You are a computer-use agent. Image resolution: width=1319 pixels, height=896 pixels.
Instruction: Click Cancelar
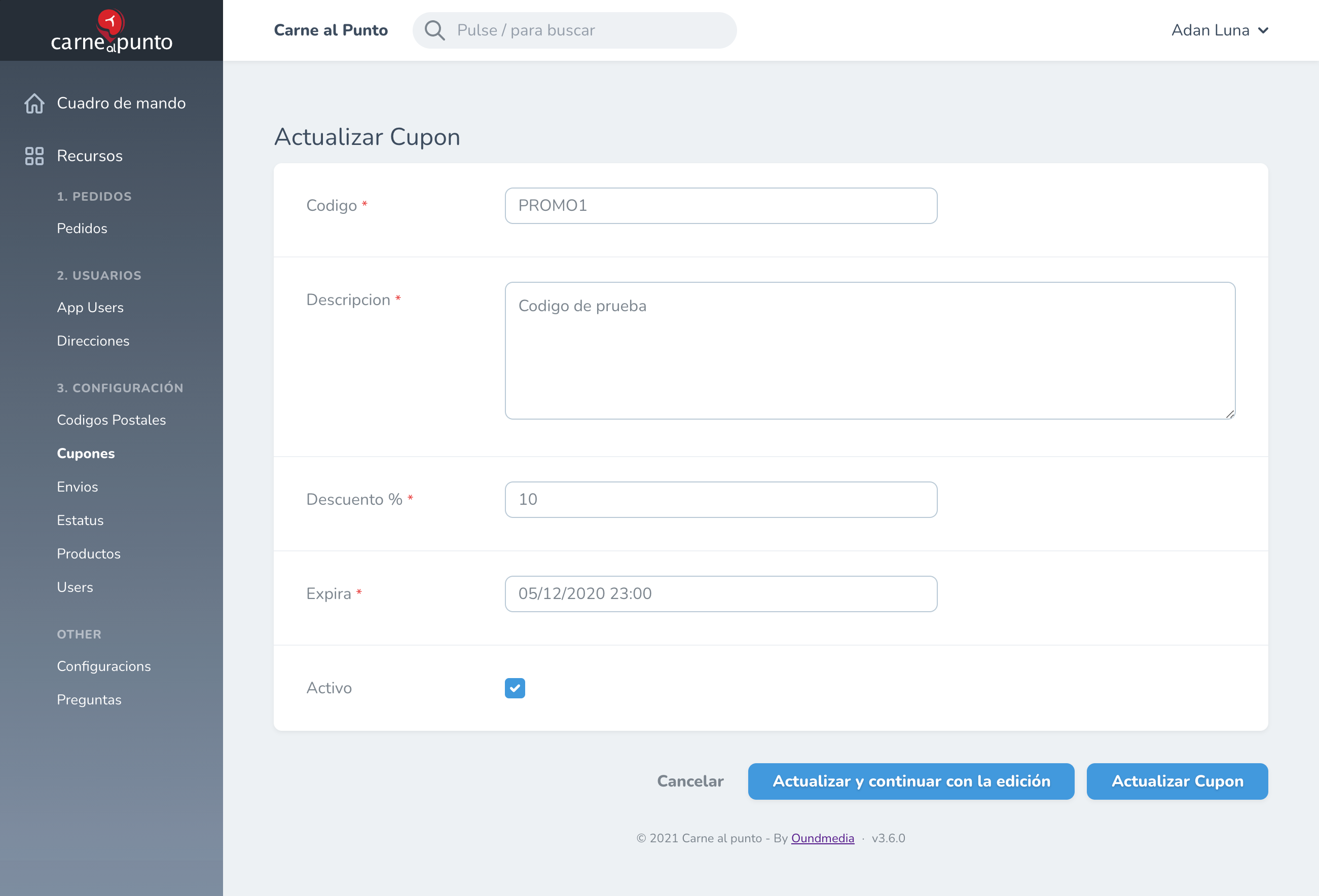point(690,781)
